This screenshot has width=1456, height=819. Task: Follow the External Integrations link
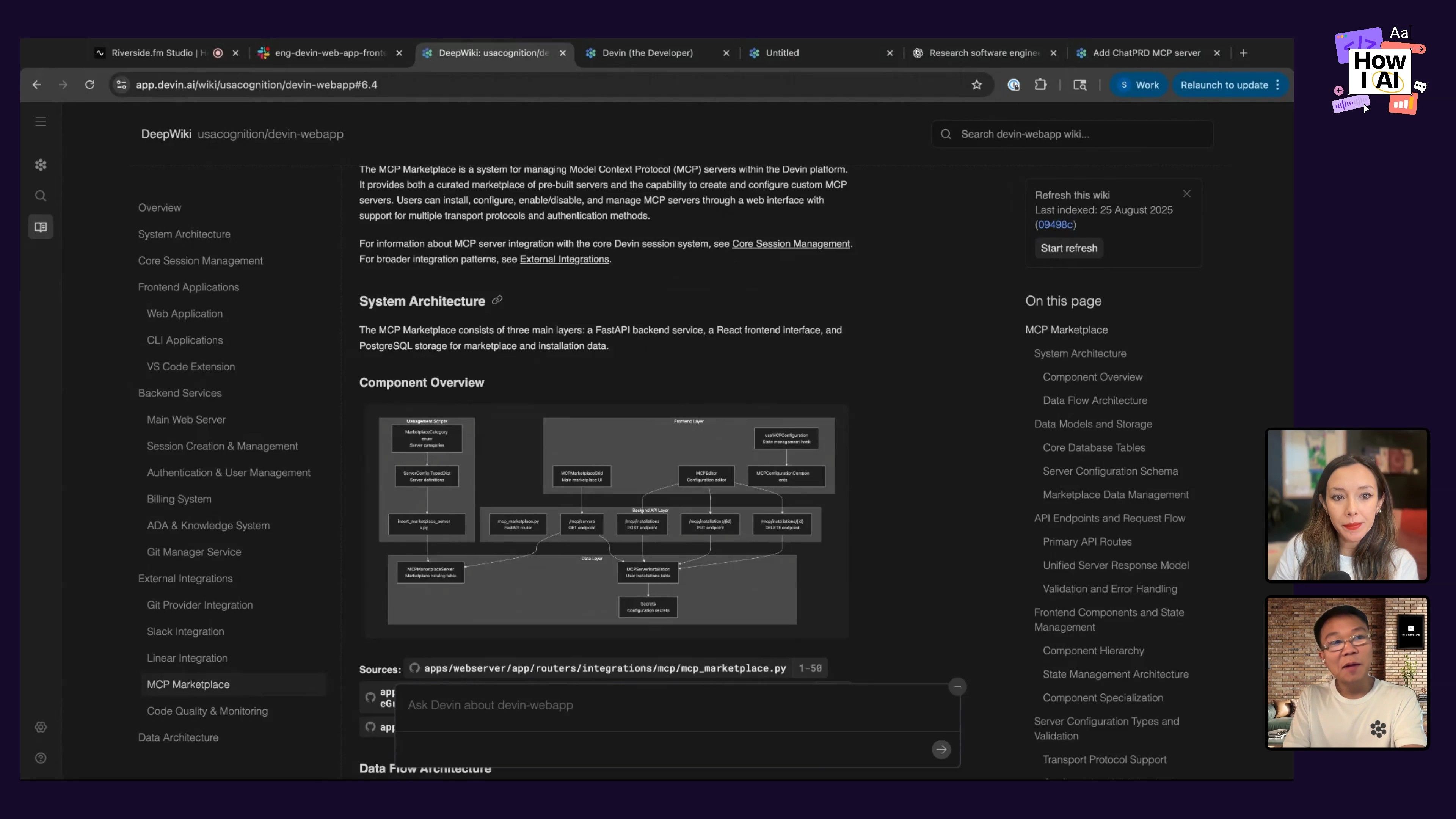pos(564,259)
